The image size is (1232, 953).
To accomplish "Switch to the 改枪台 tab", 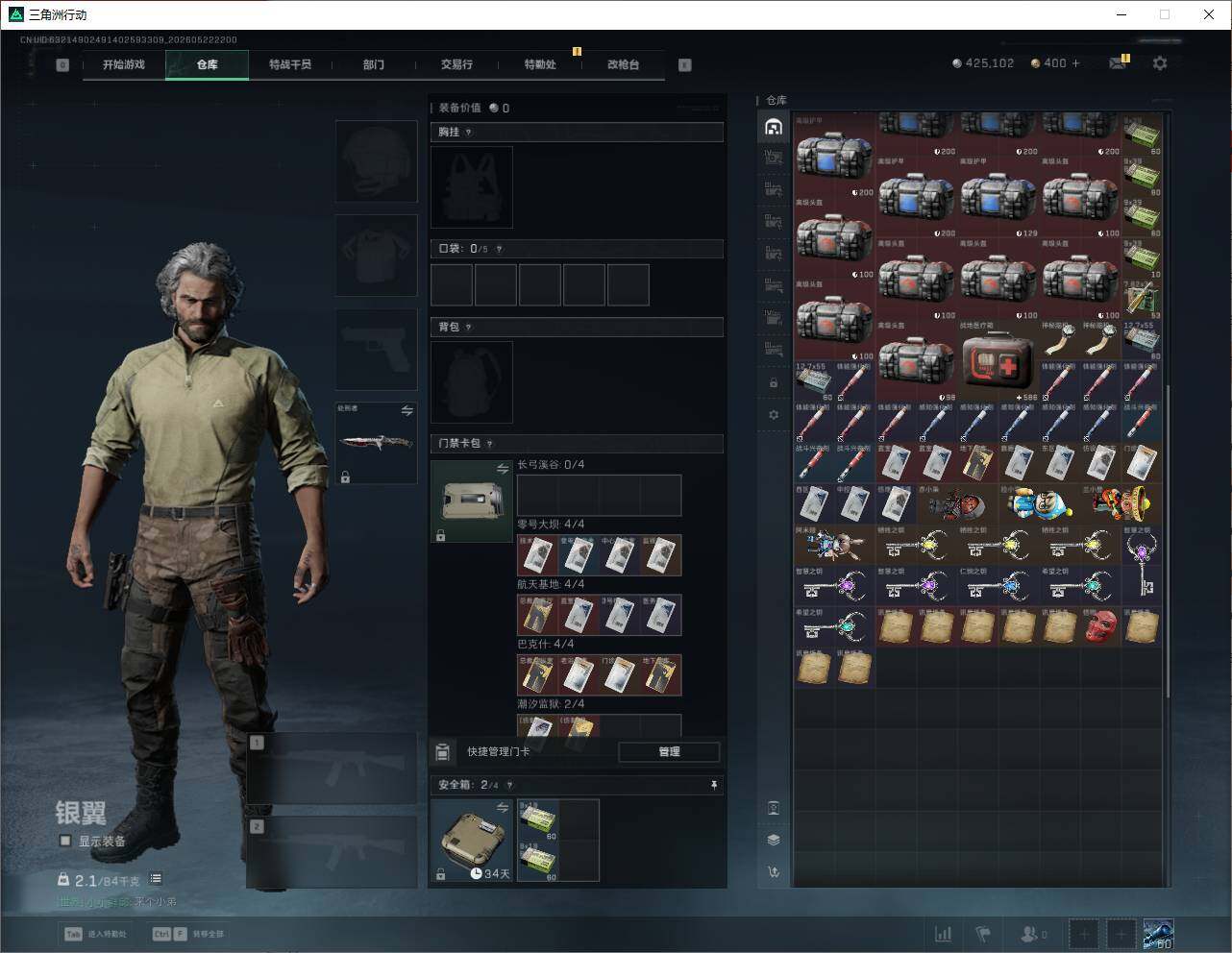I will (x=623, y=64).
